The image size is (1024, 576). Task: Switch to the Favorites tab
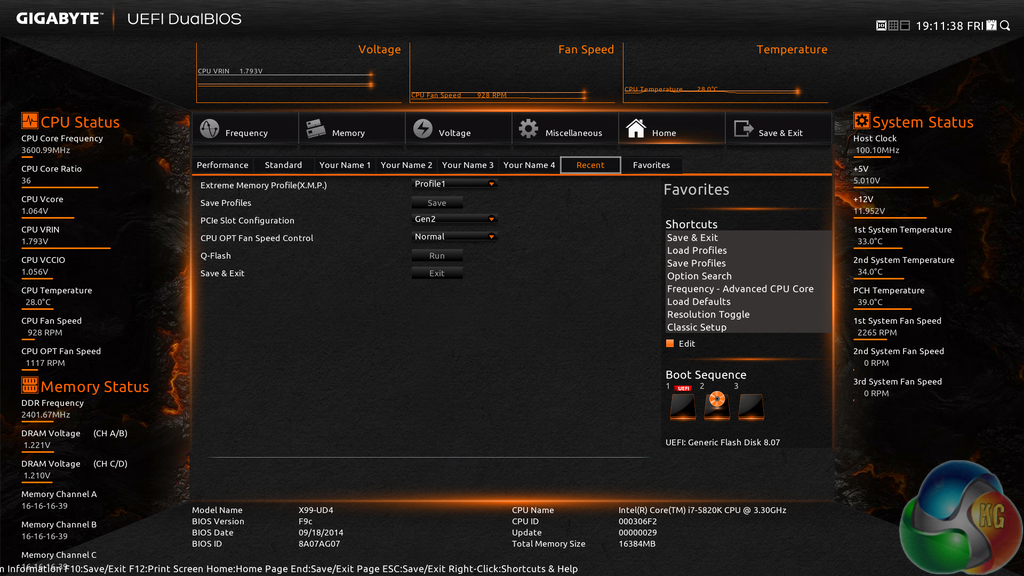click(651, 165)
